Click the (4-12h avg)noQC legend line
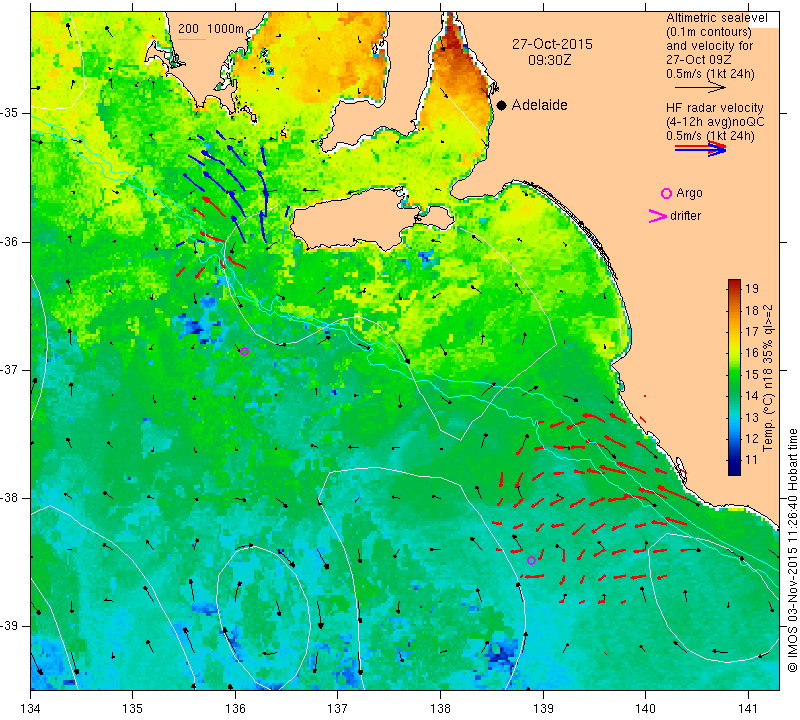 [715, 121]
